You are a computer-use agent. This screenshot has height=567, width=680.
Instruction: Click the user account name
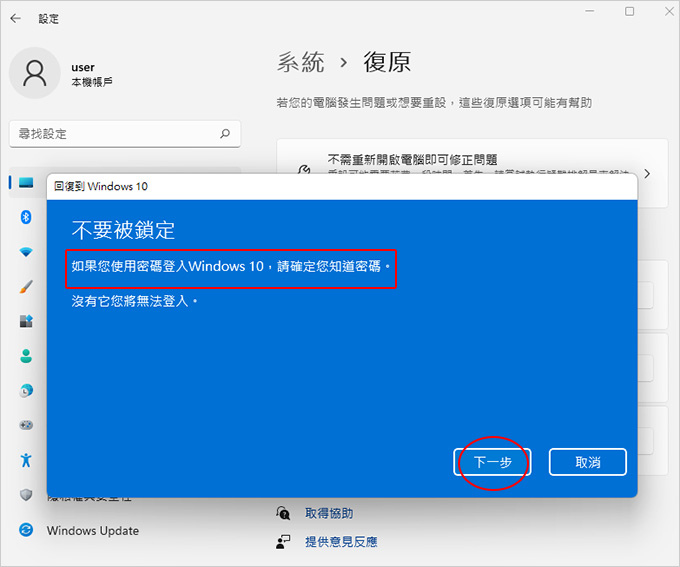point(83,67)
